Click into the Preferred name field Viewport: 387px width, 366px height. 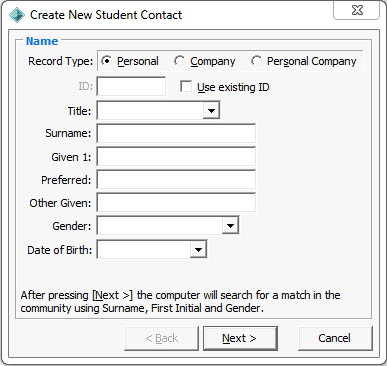point(176,180)
